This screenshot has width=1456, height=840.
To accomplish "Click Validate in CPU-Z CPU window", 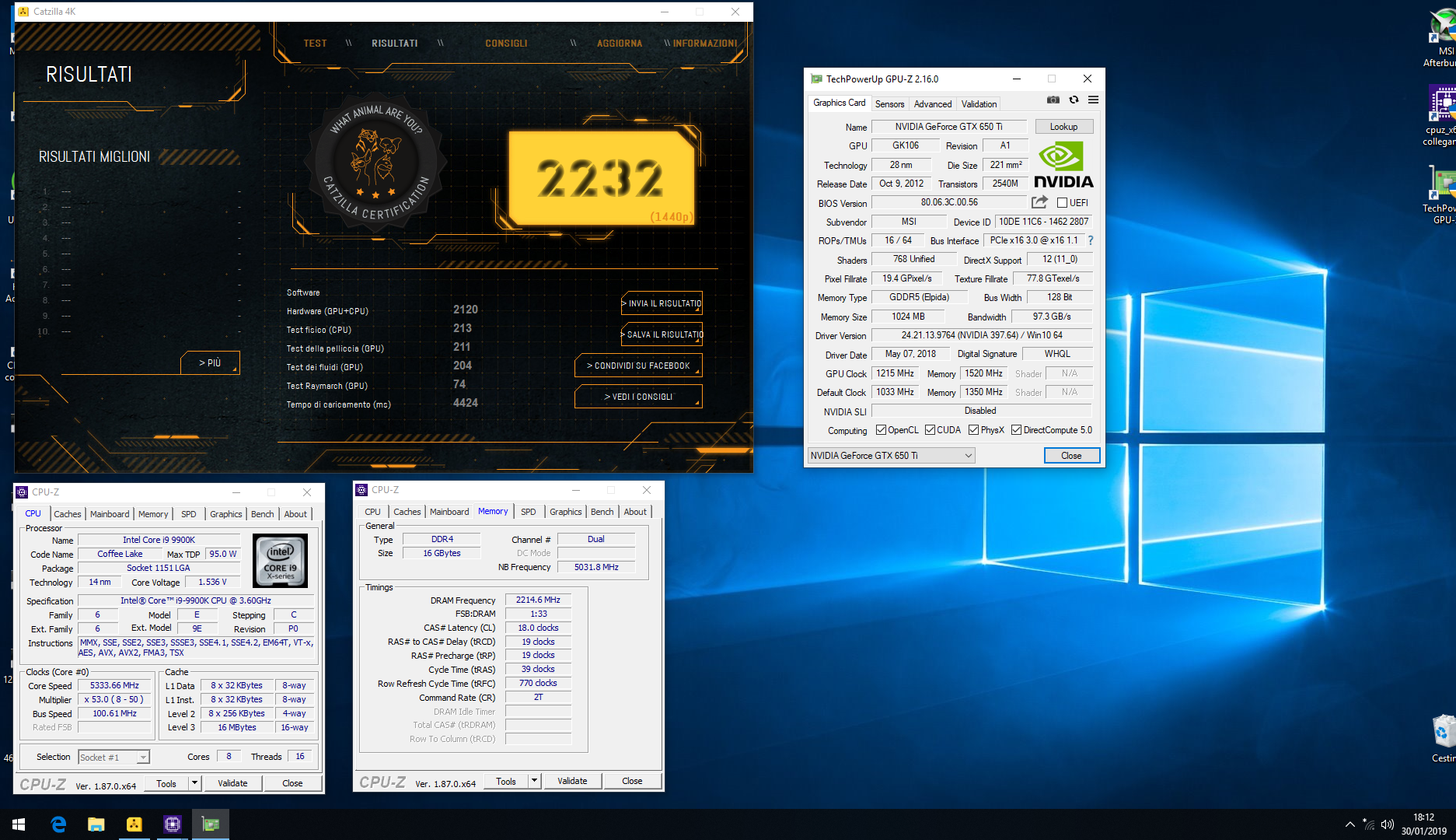I will [x=232, y=783].
